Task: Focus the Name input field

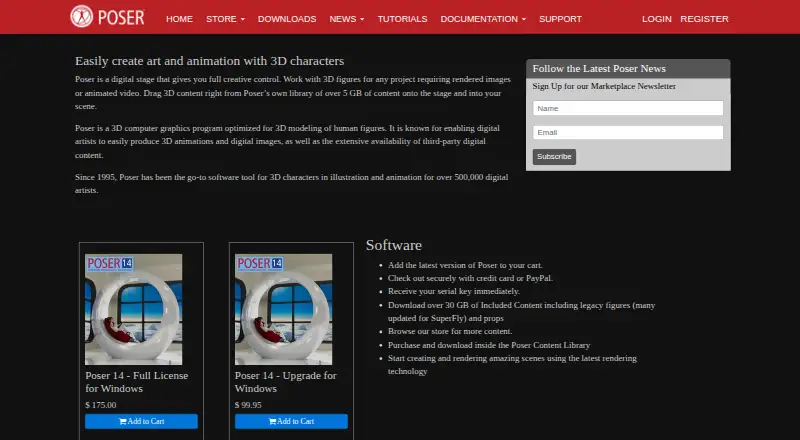Action: [628, 108]
